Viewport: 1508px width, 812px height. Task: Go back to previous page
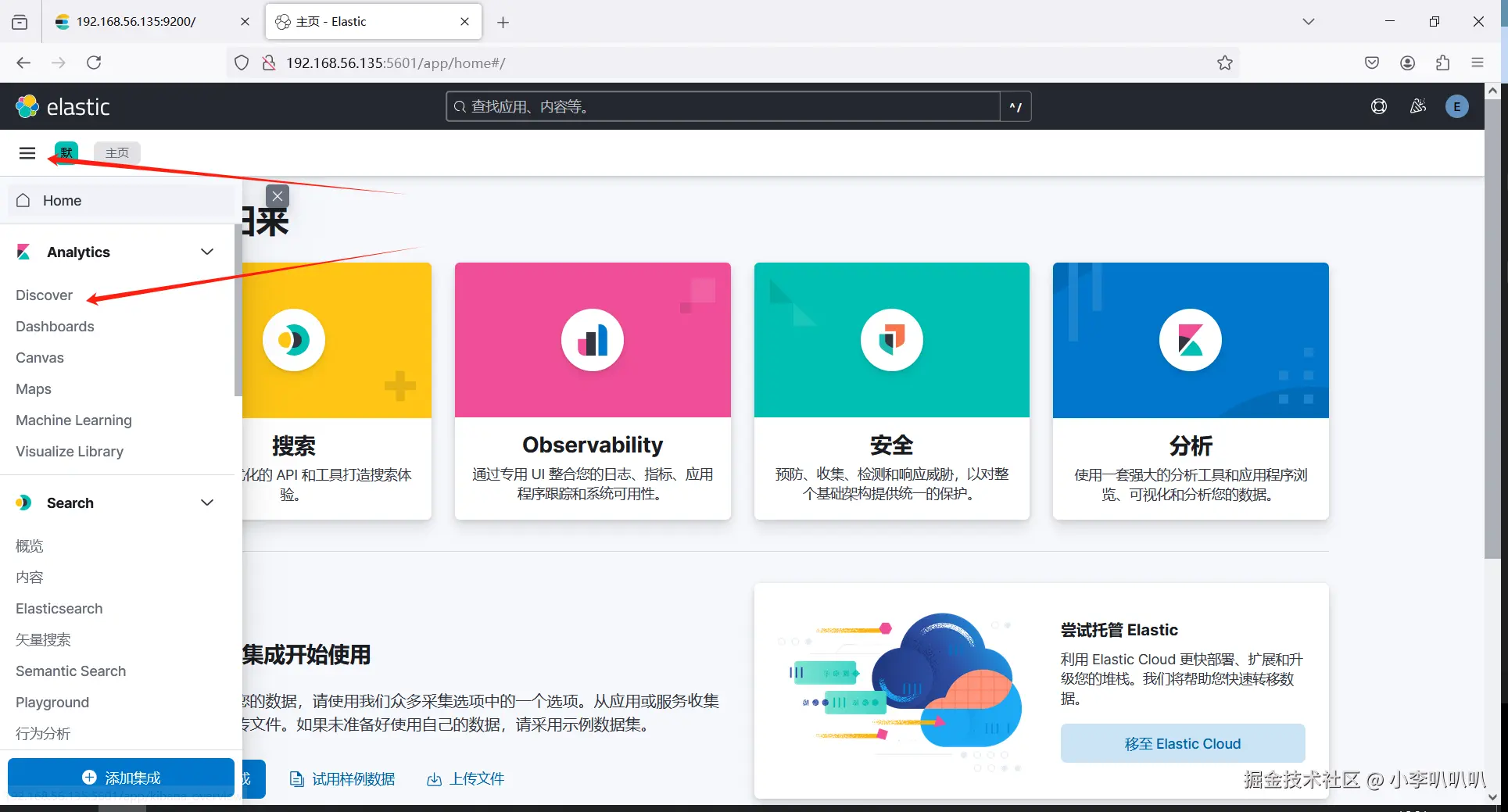click(23, 63)
